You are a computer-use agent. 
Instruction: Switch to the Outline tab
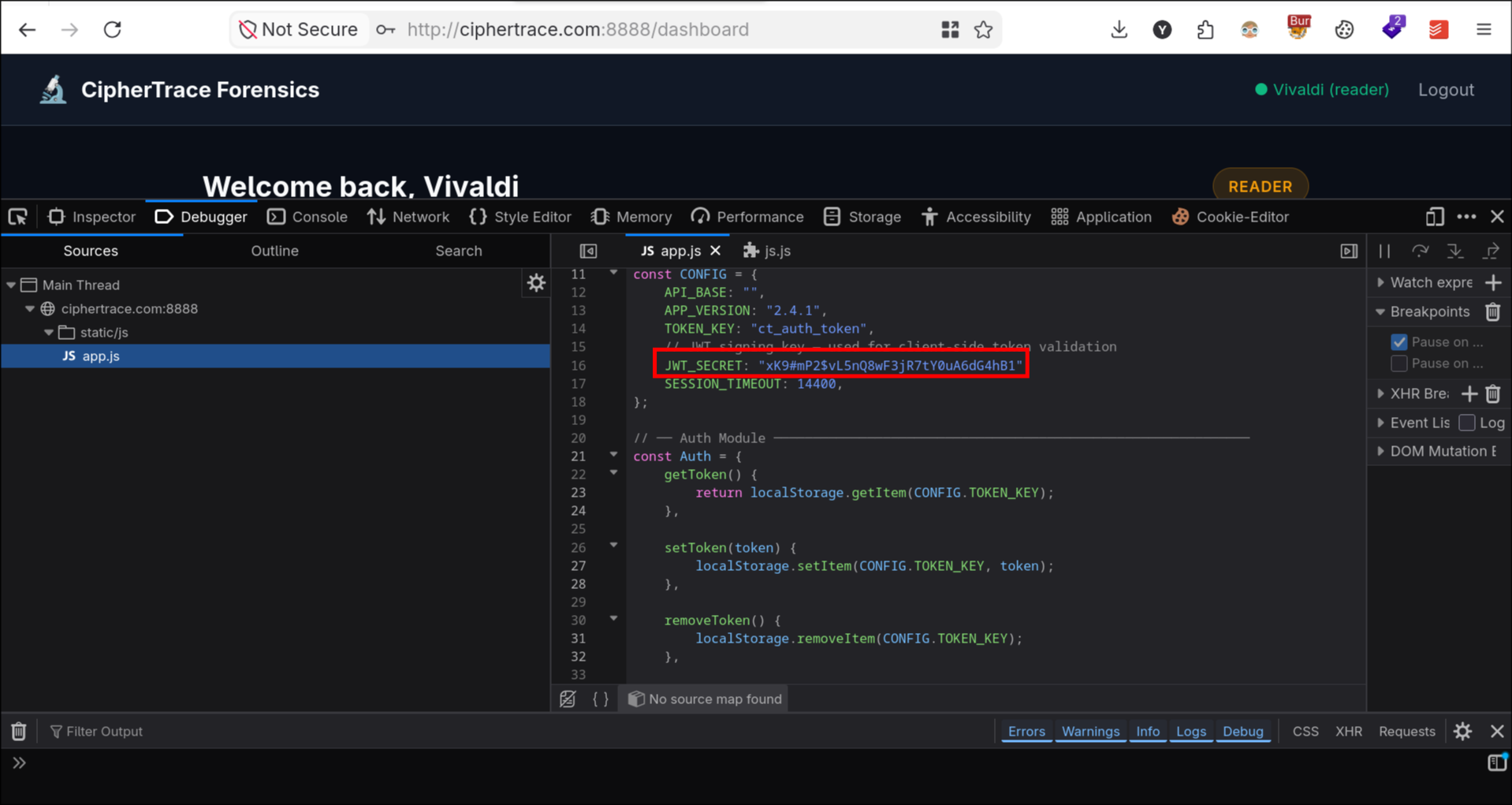[274, 251]
